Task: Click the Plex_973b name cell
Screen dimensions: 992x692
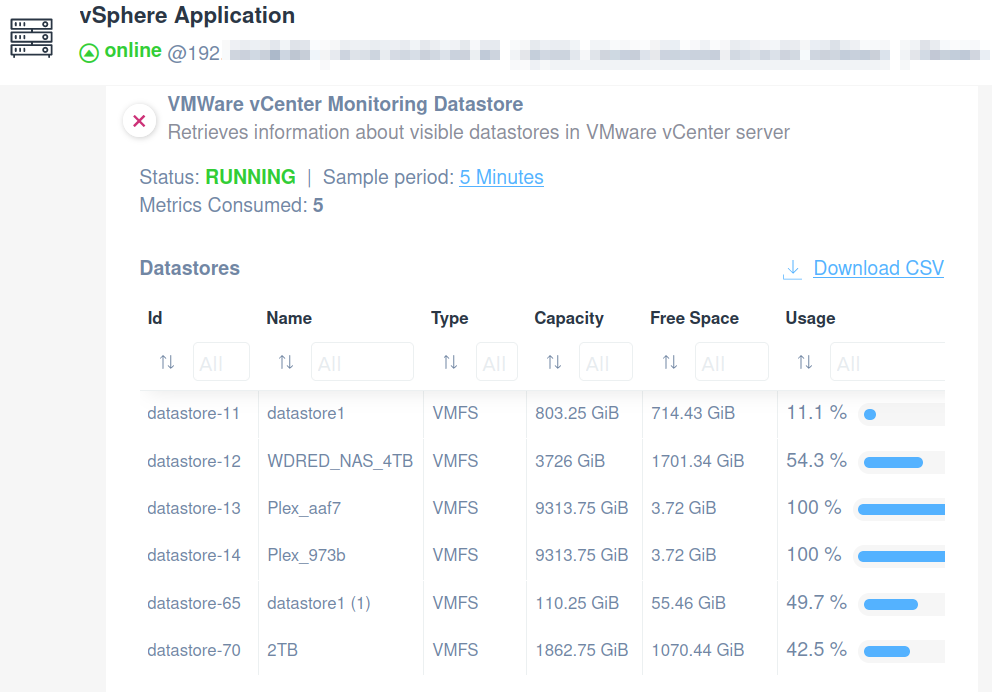Action: 306,555
